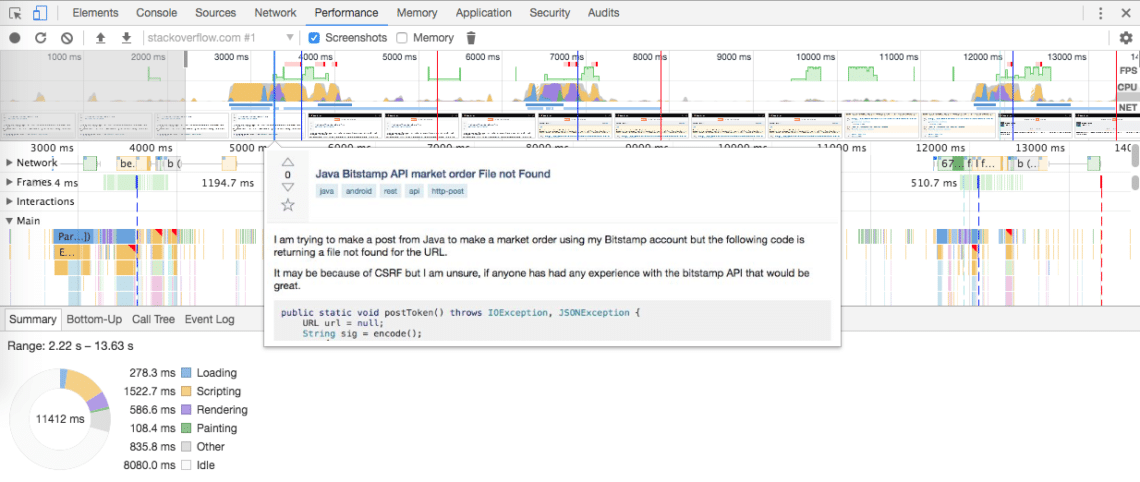Open the Application panel tab
The image size is (1140, 482).
tap(483, 13)
